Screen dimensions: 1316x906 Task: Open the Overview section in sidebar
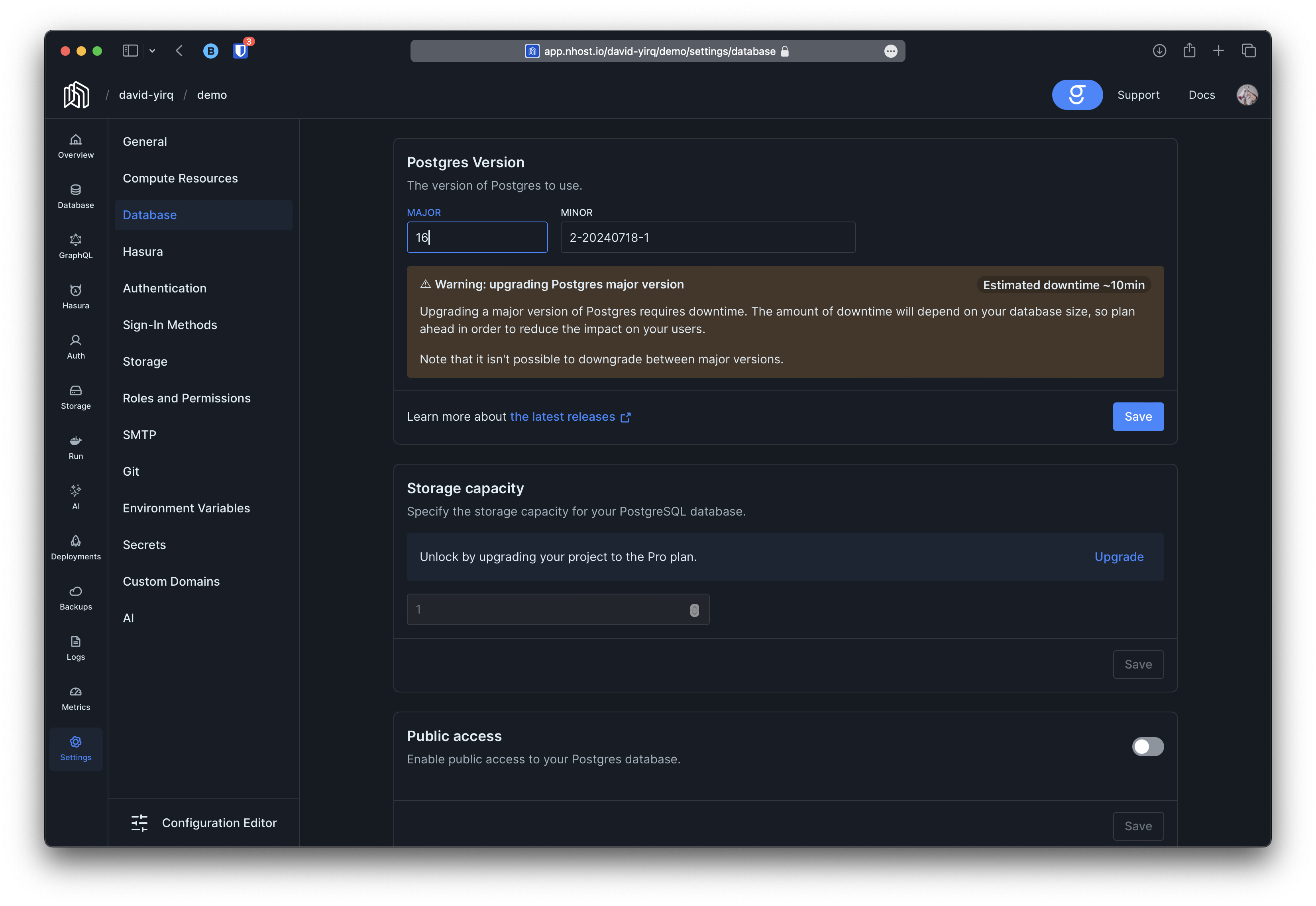pyautogui.click(x=75, y=146)
